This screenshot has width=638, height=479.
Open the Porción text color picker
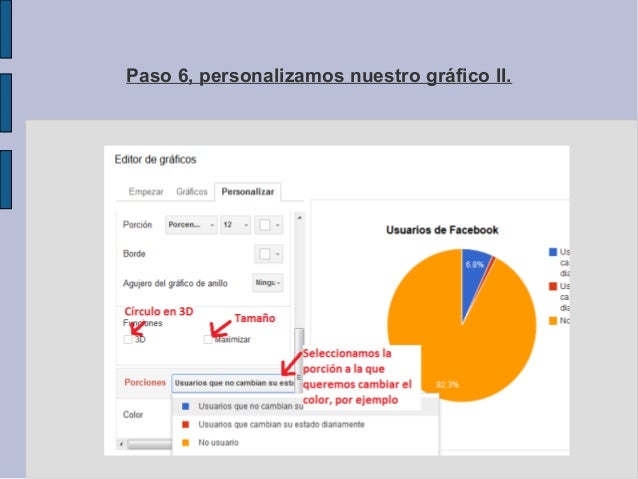[269, 225]
